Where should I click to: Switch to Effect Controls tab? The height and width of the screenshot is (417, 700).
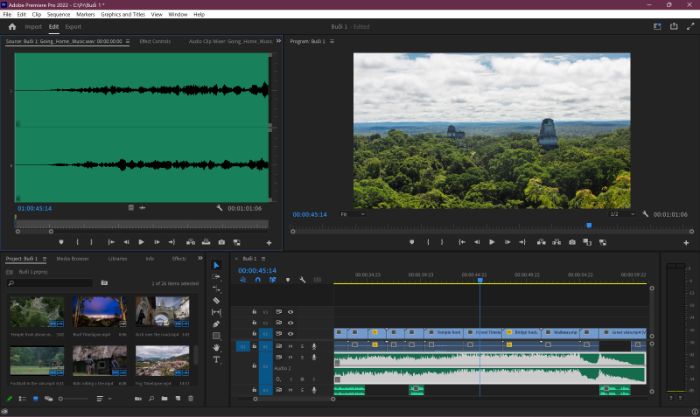pos(155,41)
